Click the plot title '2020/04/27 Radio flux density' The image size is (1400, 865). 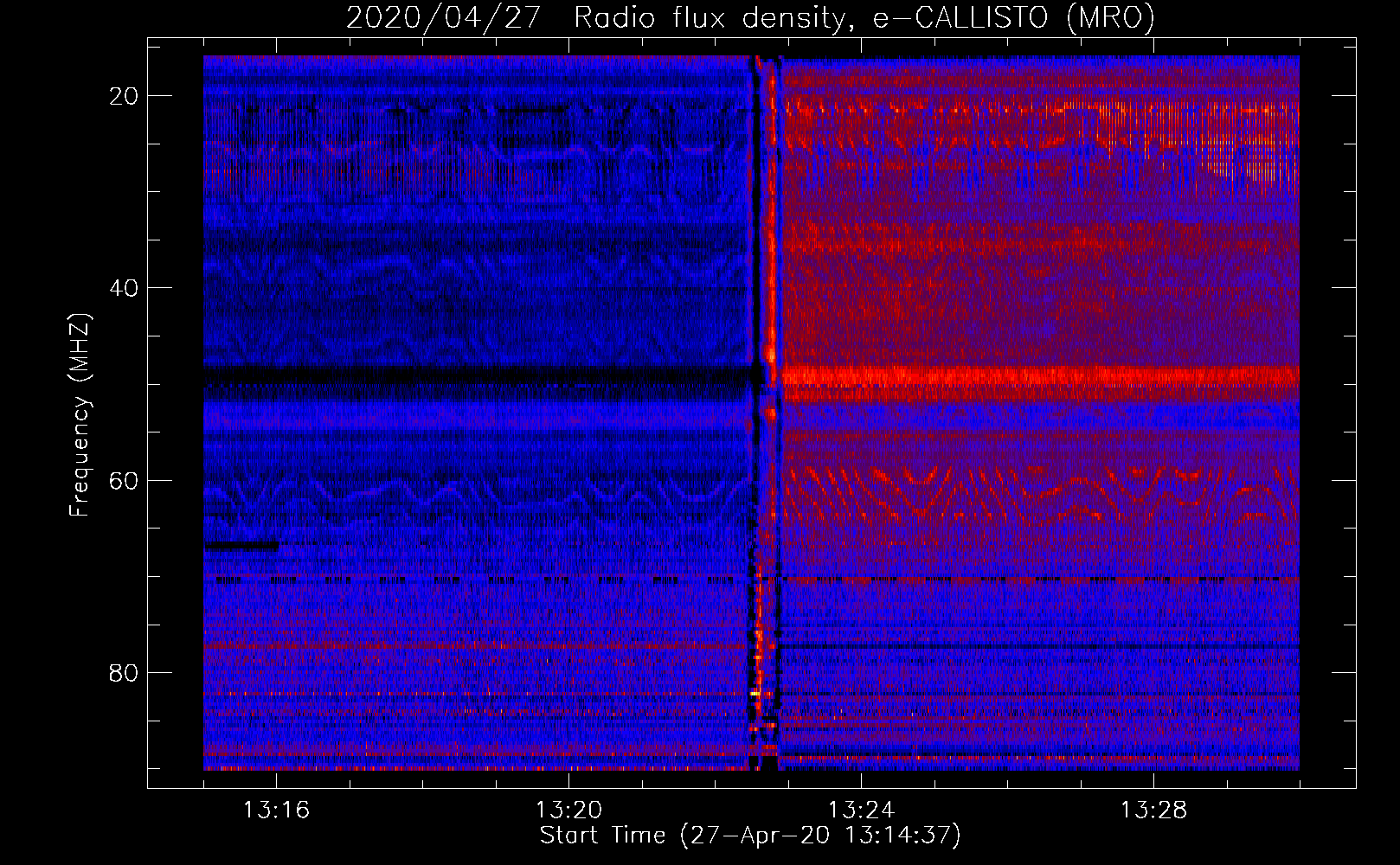[x=594, y=17]
